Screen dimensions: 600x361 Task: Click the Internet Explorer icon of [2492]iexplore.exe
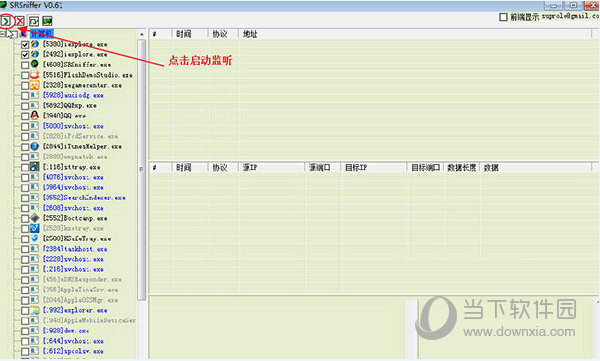[x=35, y=54]
